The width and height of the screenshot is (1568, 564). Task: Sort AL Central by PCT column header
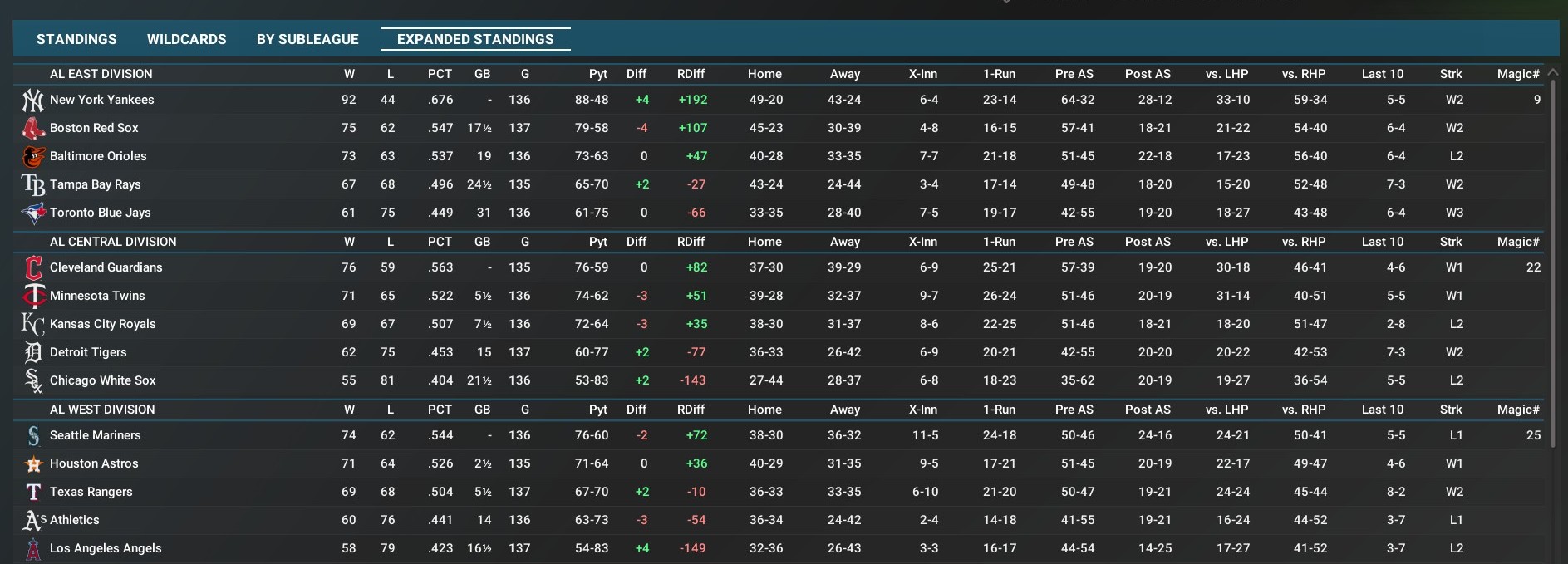tap(440, 242)
